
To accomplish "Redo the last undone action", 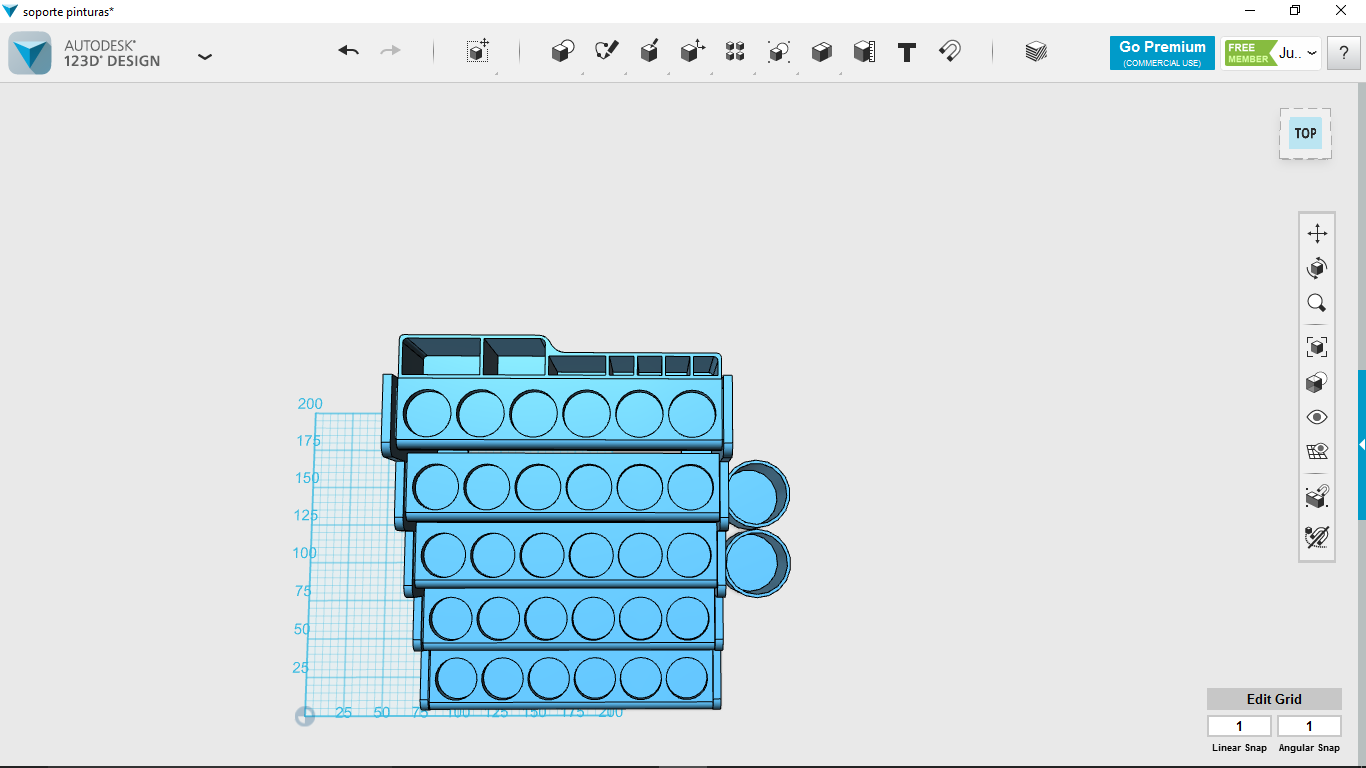I will pos(390,51).
